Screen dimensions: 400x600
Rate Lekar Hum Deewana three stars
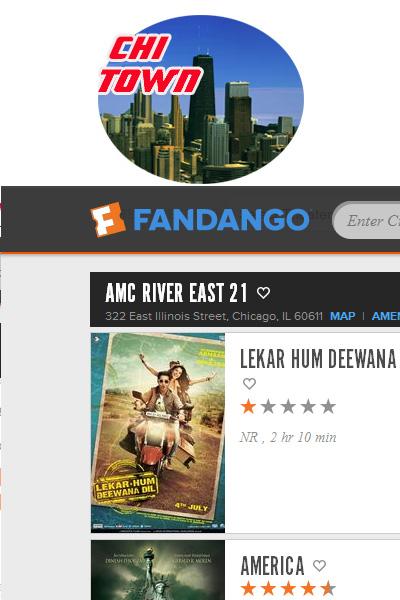point(288,406)
